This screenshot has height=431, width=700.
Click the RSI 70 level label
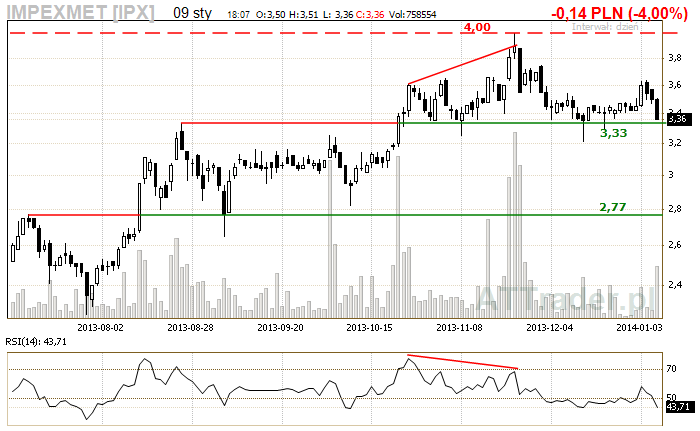(671, 369)
